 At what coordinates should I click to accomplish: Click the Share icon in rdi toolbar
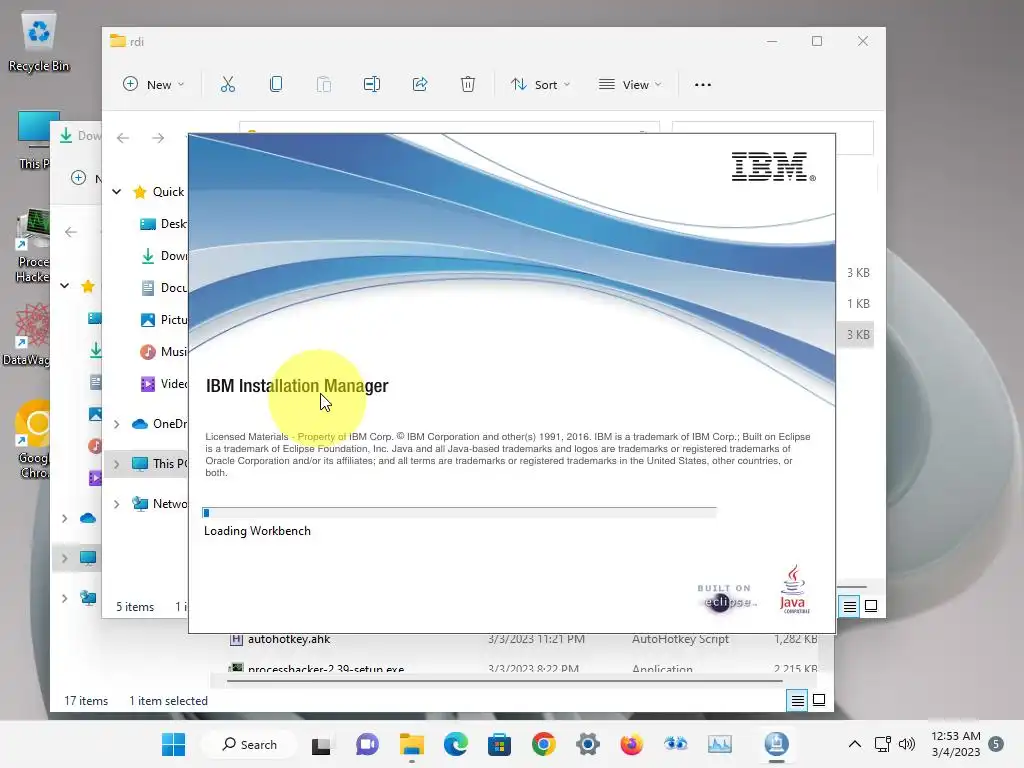[x=420, y=84]
